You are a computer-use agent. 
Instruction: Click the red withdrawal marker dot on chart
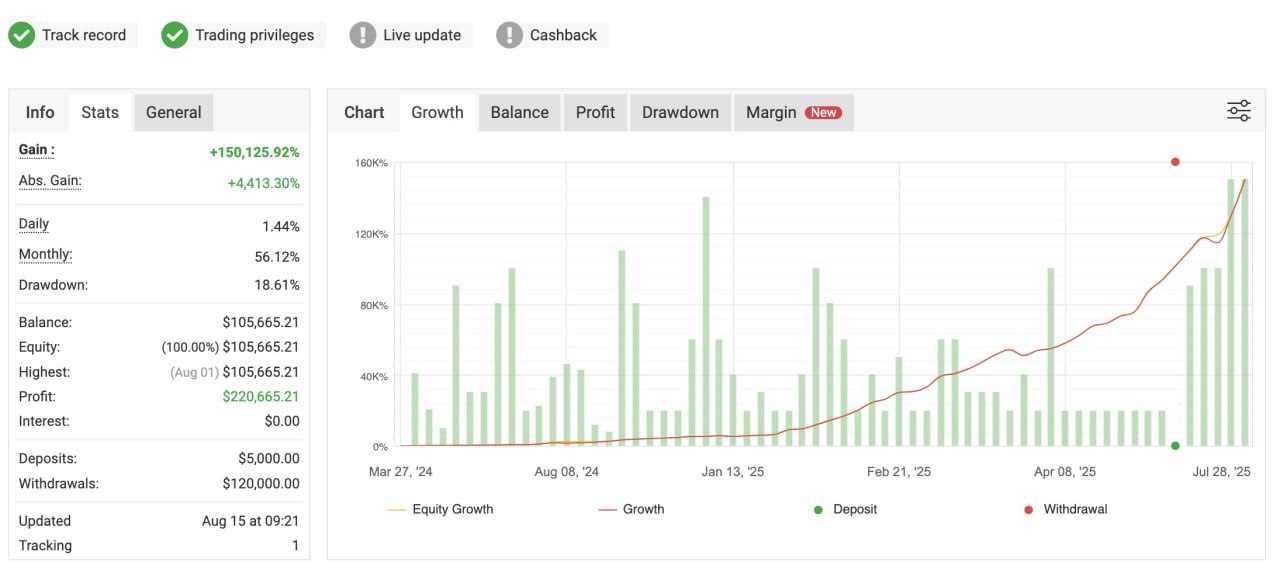[x=1175, y=162]
